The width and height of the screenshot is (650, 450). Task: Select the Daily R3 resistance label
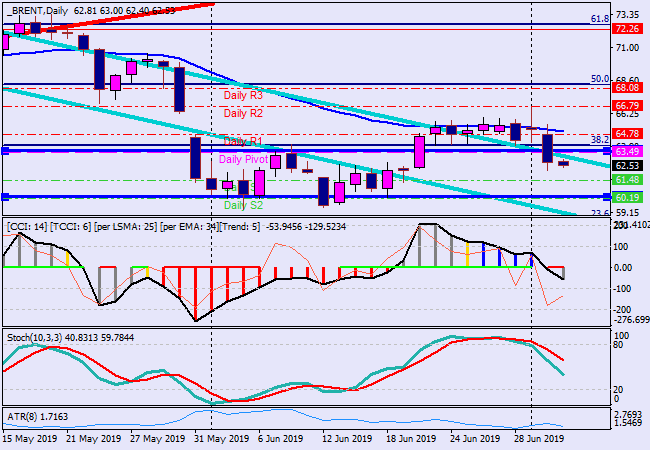click(242, 95)
